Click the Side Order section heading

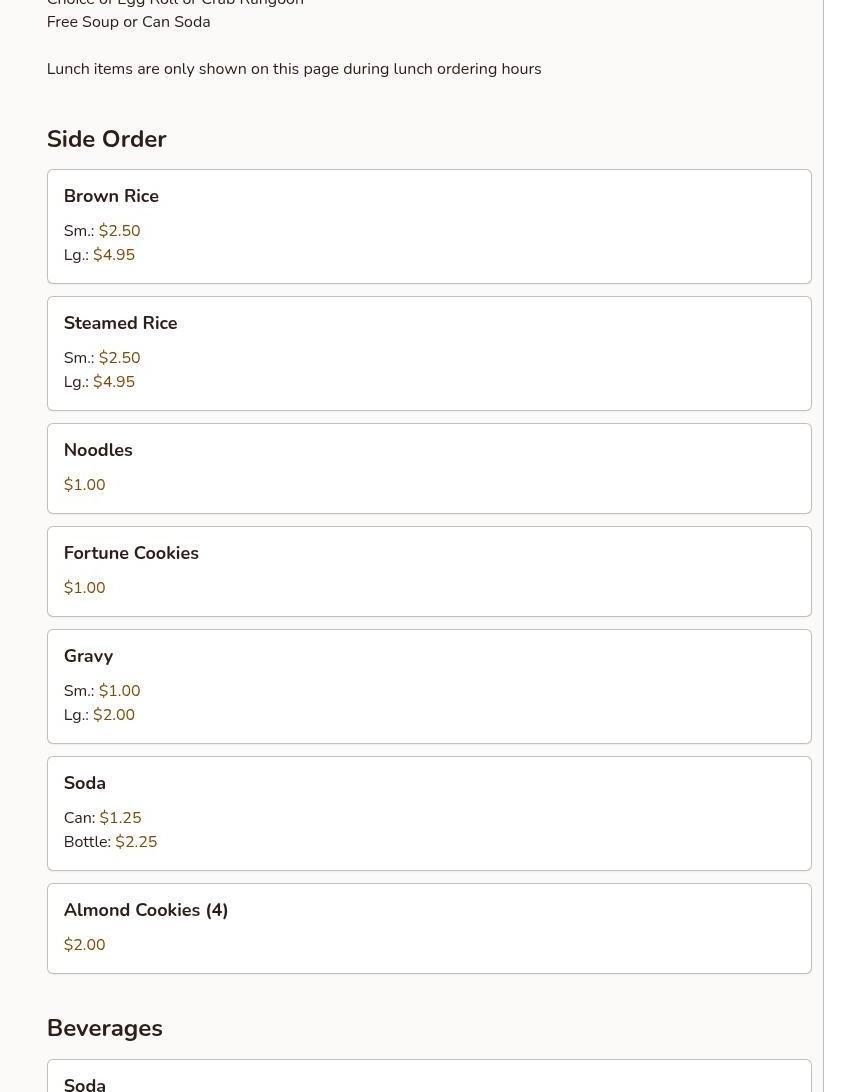tap(106, 139)
